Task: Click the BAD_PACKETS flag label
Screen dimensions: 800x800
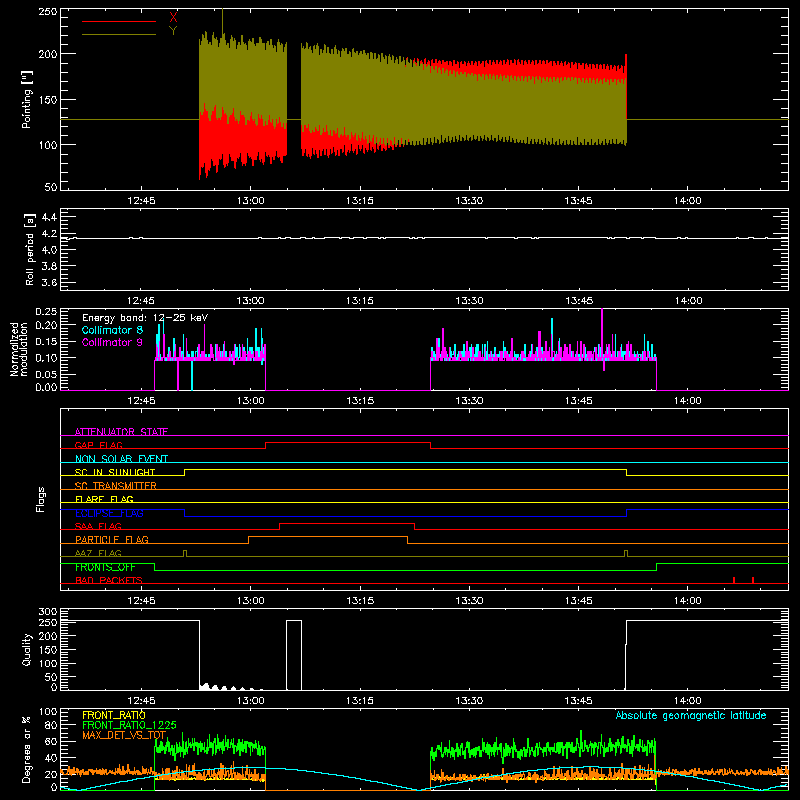Action: click(x=109, y=580)
